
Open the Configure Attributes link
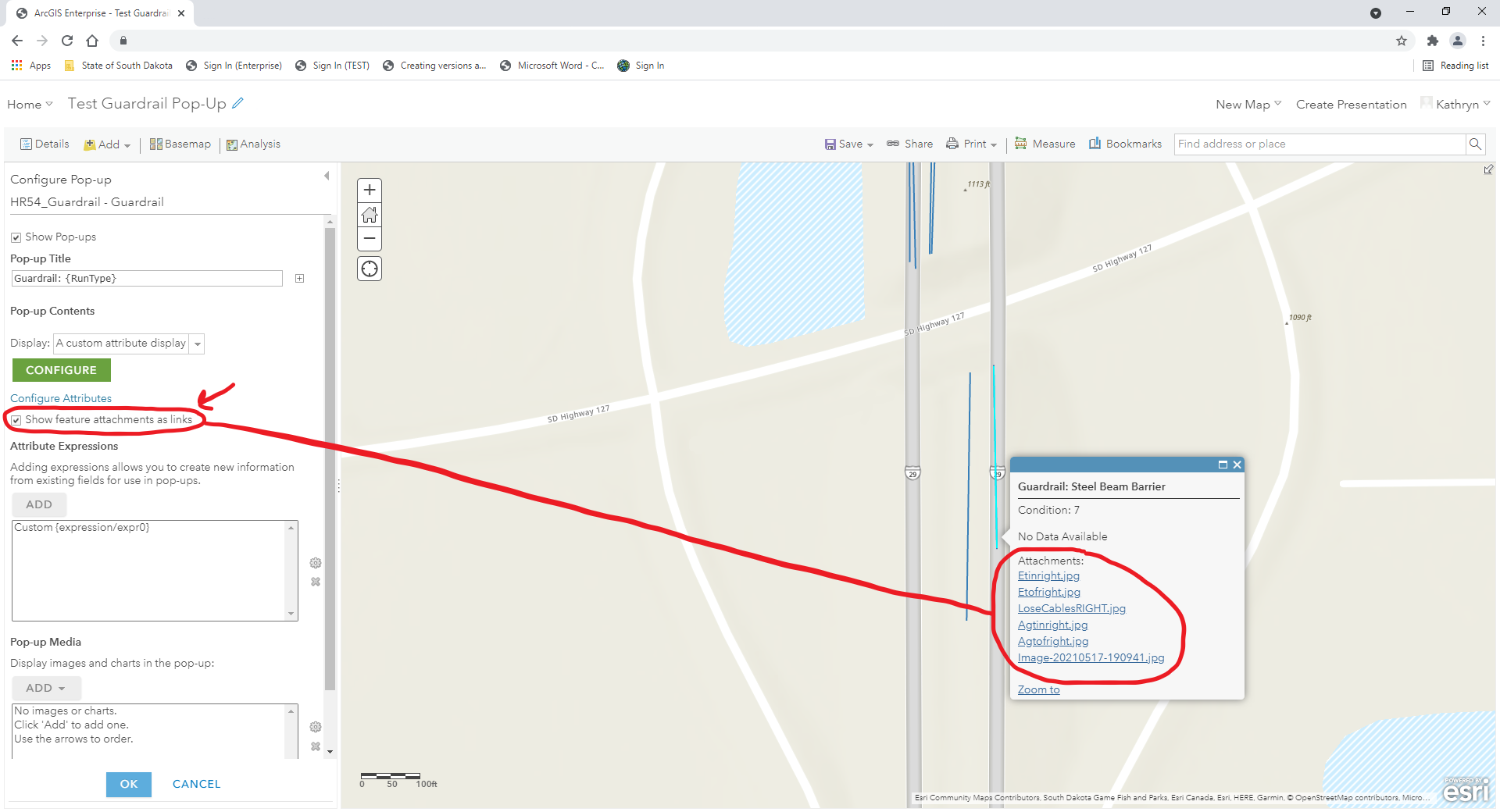pos(61,398)
